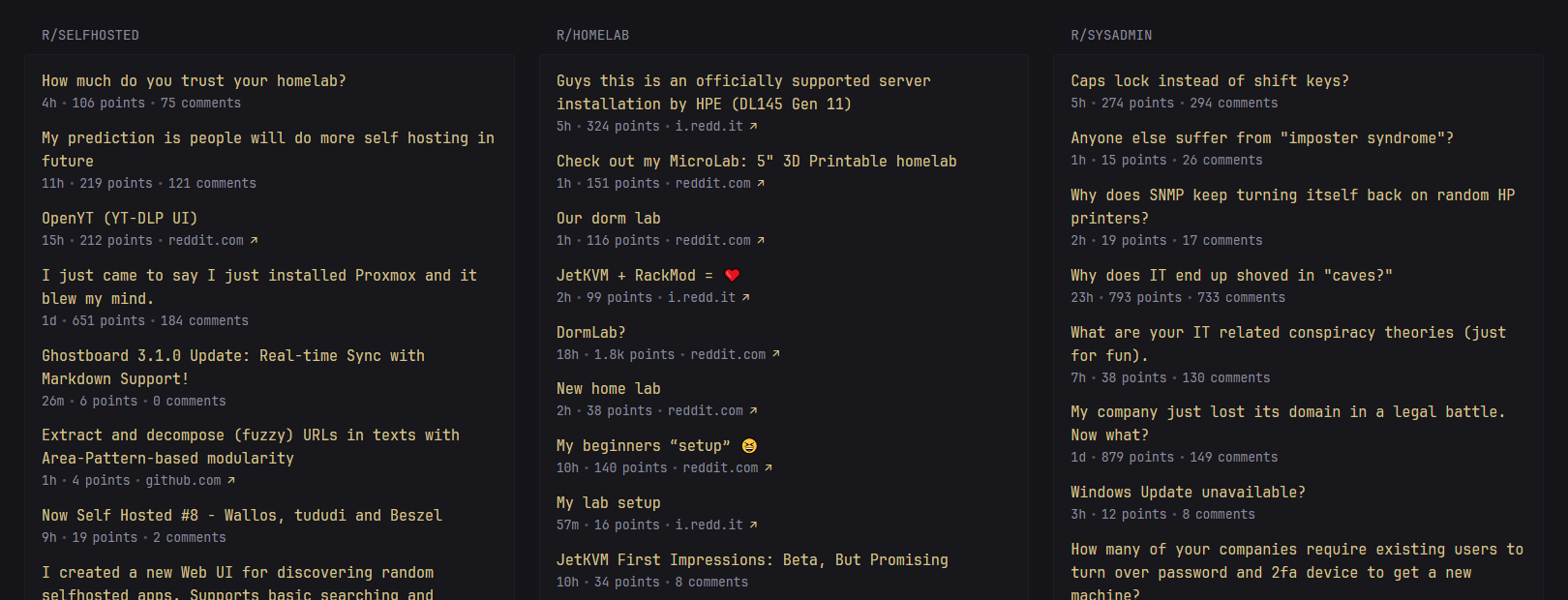Click external-link arrow under New home lab
1568x600 pixels.
pos(753,410)
